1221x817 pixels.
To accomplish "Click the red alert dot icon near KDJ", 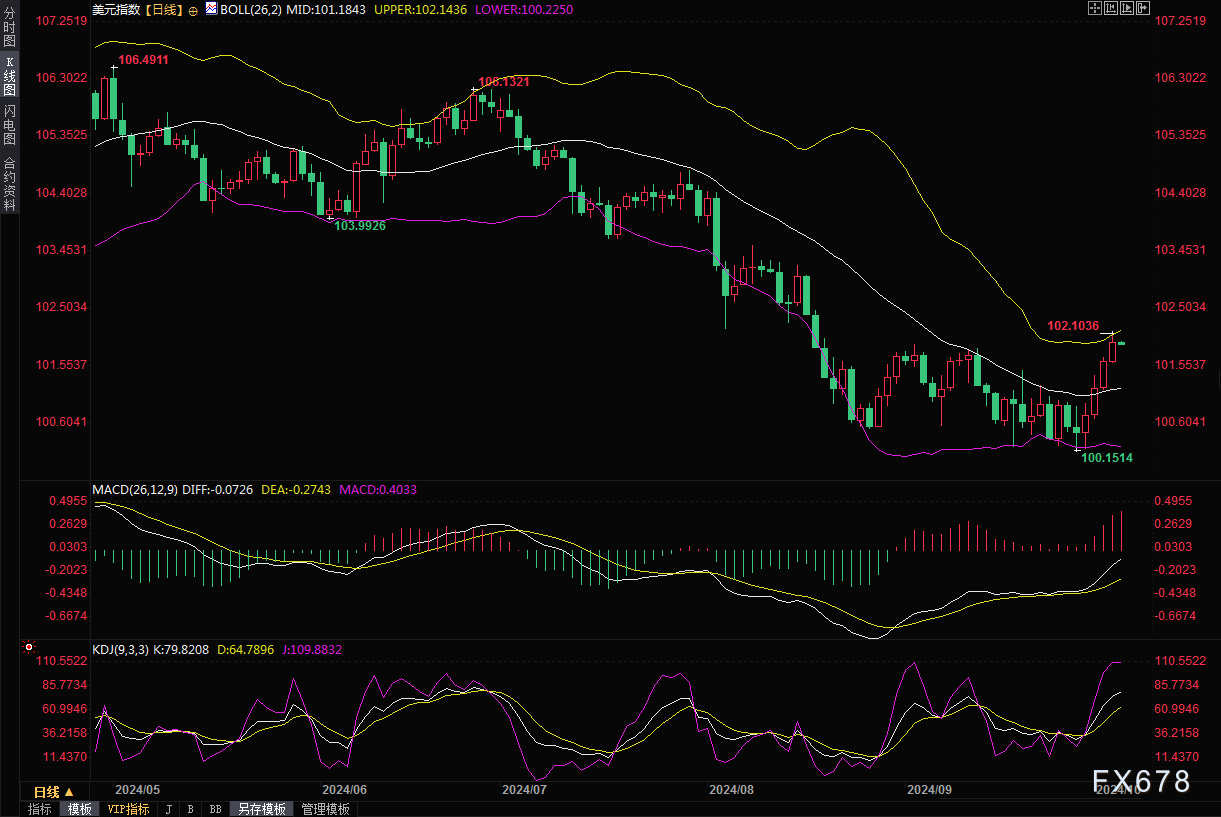I will coord(27,648).
